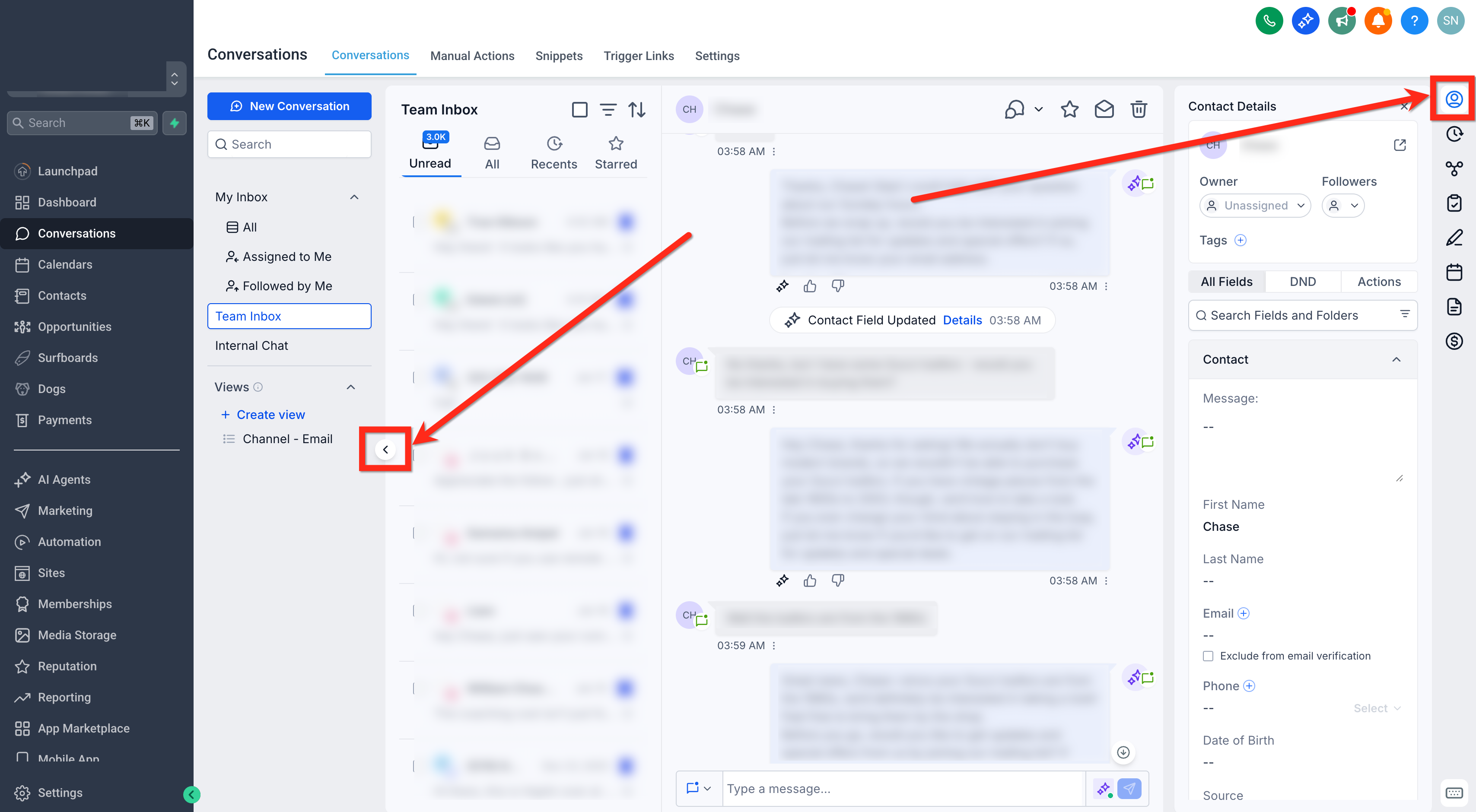Click the New Conversation button

[x=289, y=106]
